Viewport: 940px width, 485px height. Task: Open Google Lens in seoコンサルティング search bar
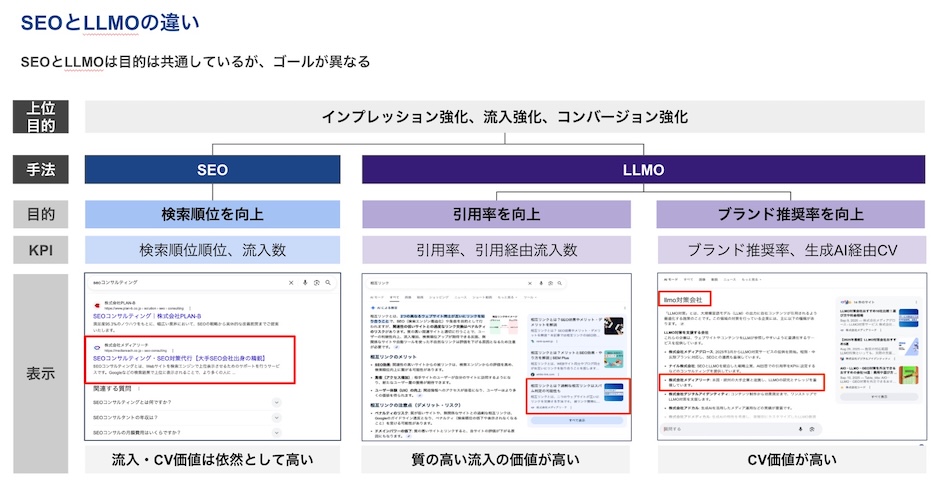click(317, 282)
